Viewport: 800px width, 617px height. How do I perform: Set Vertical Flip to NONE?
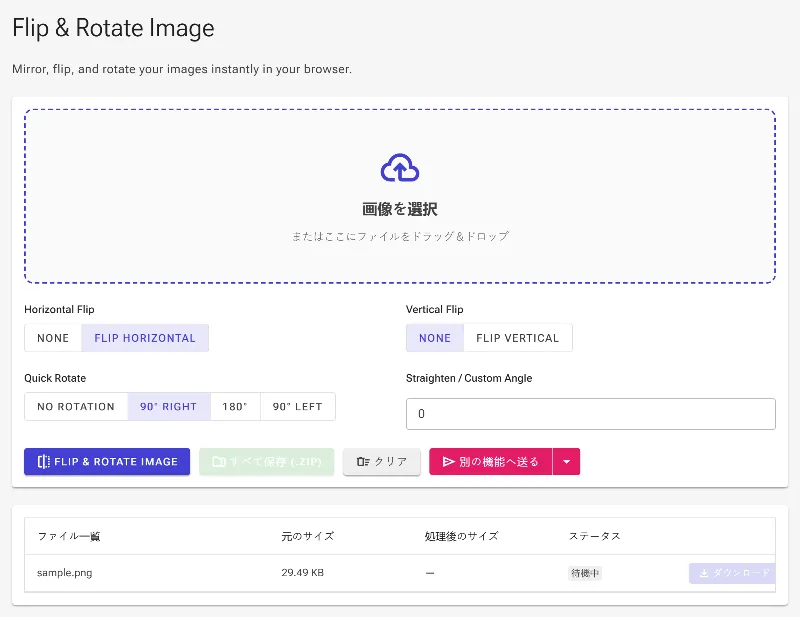click(x=435, y=338)
